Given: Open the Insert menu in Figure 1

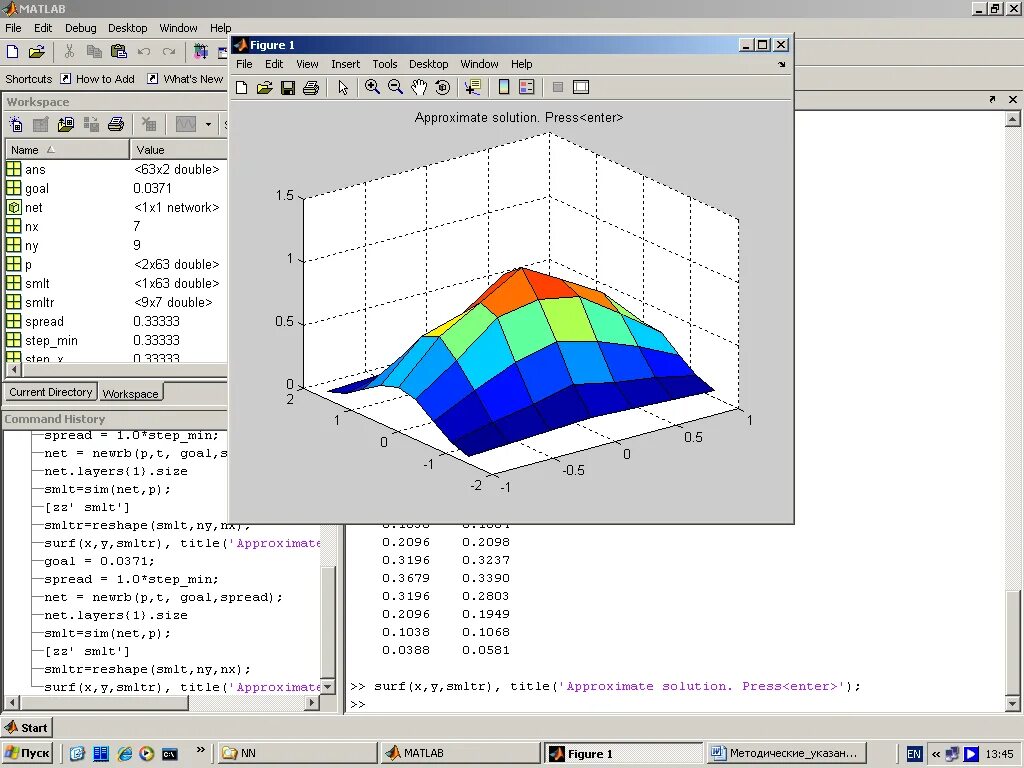Looking at the screenshot, I should pyautogui.click(x=345, y=64).
